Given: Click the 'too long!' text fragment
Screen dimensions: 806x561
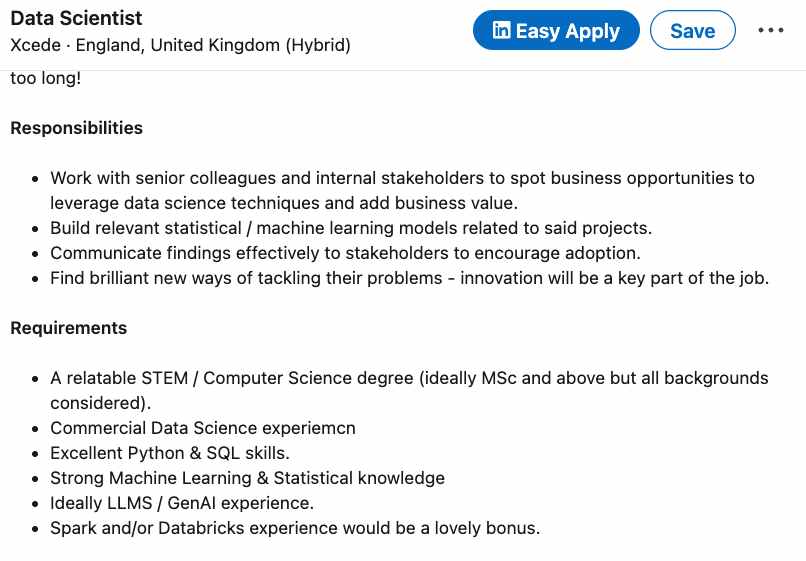Looking at the screenshot, I should pyautogui.click(x=46, y=78).
